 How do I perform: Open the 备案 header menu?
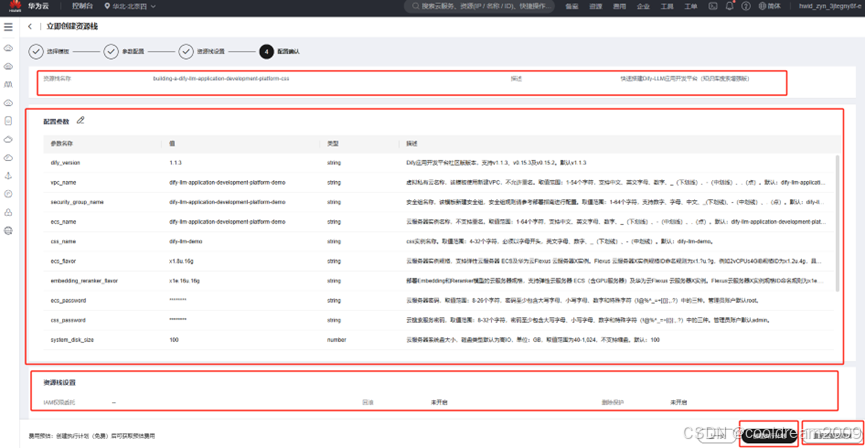pyautogui.click(x=572, y=7)
